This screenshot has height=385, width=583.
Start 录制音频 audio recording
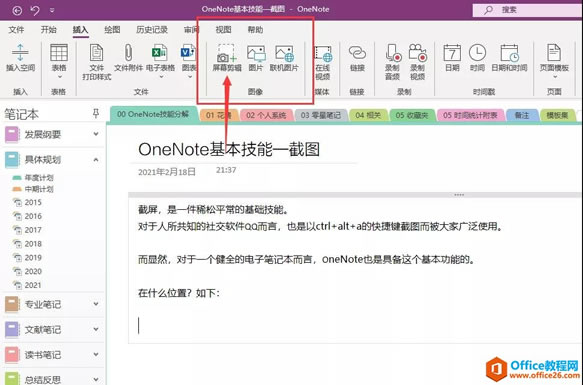392,62
